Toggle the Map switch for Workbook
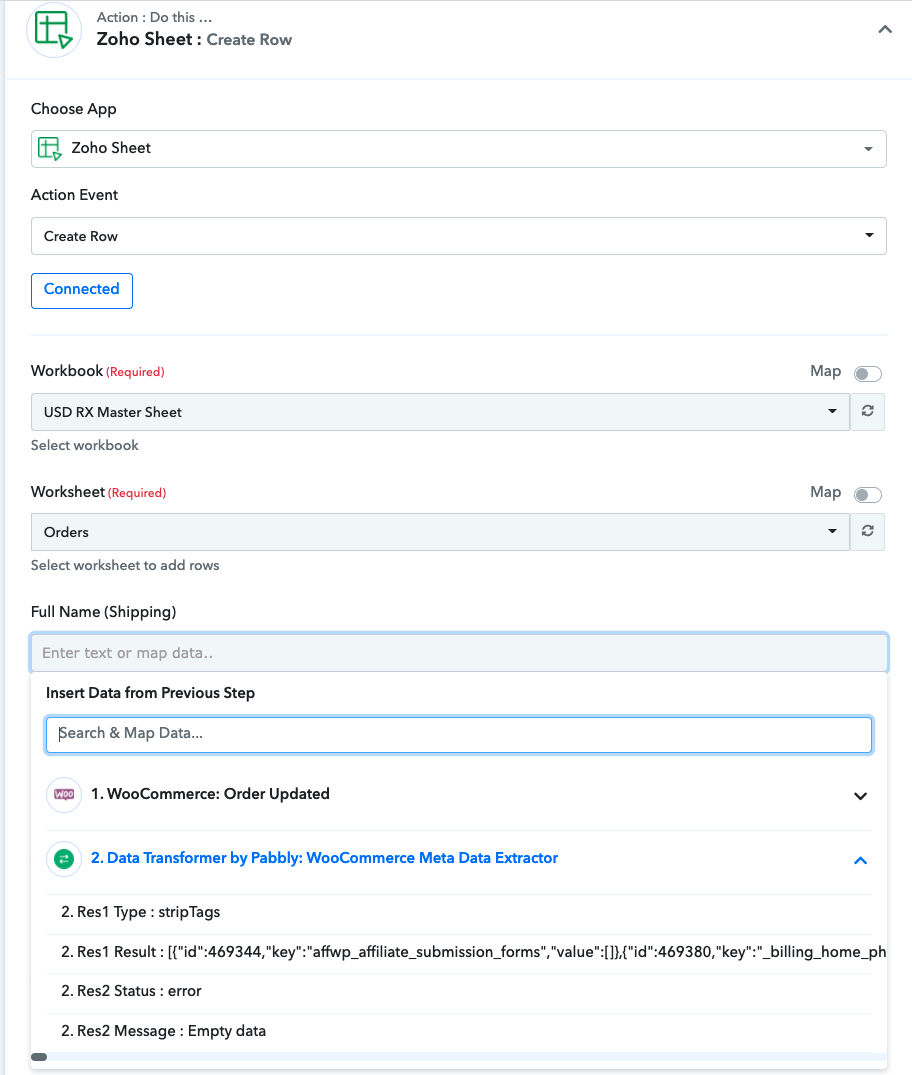Screen dimensions: 912x1075 click(867, 374)
